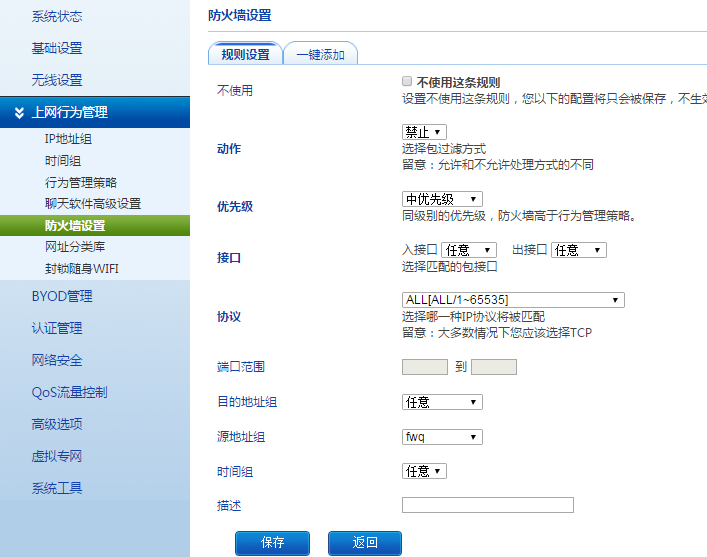This screenshot has width=707, height=557.
Task: Select 防火墙设置 submenu item
Action: (95, 226)
